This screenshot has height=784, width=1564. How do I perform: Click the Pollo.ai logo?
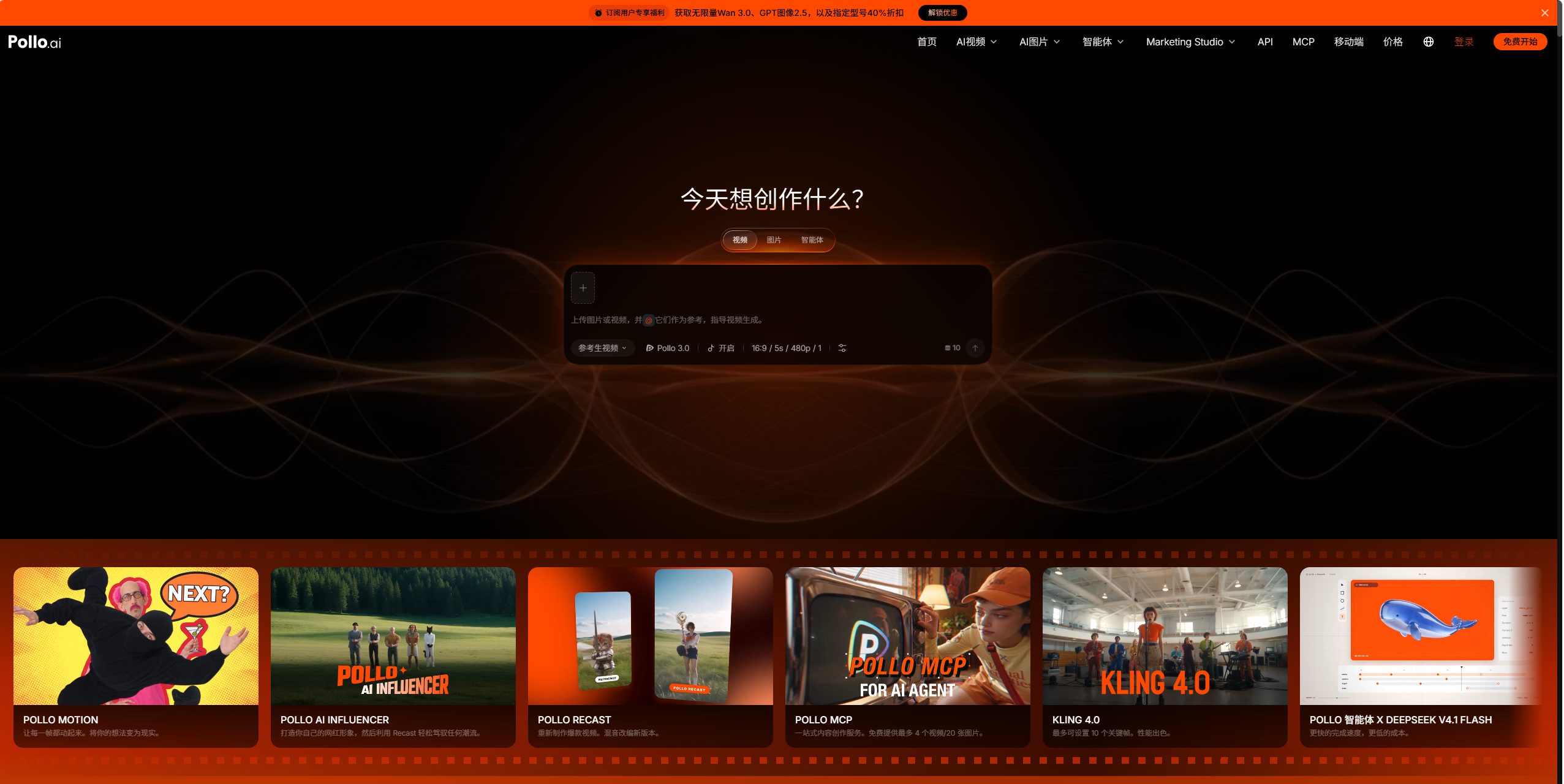(x=34, y=42)
